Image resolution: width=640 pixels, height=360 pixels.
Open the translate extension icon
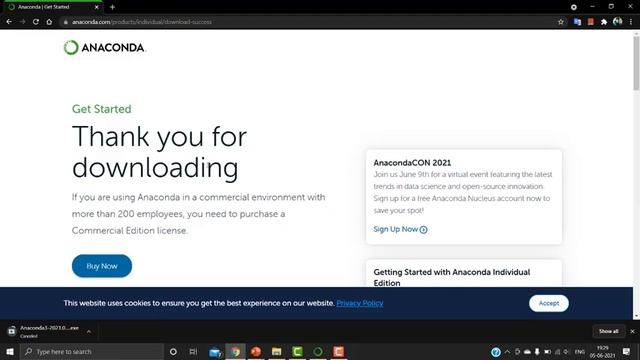577,22
